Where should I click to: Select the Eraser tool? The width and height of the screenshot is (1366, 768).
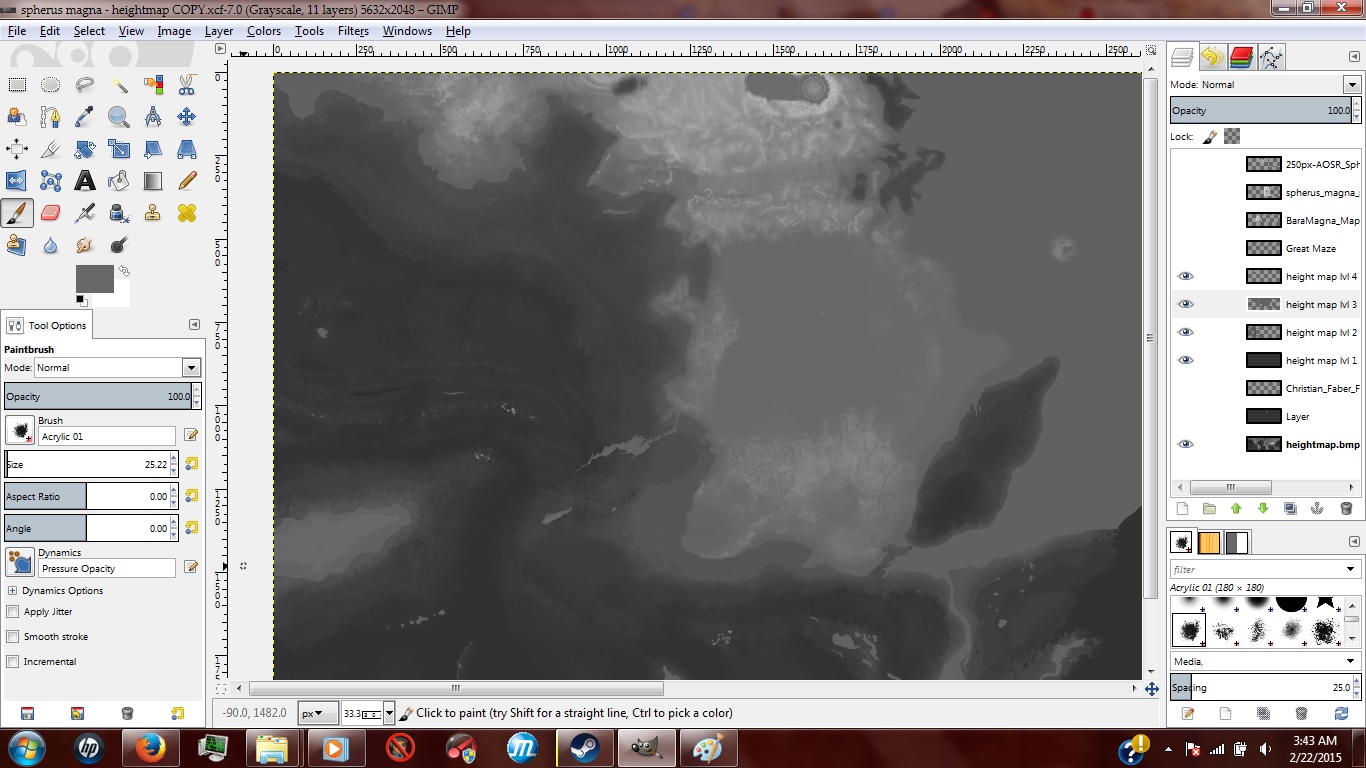(50, 212)
